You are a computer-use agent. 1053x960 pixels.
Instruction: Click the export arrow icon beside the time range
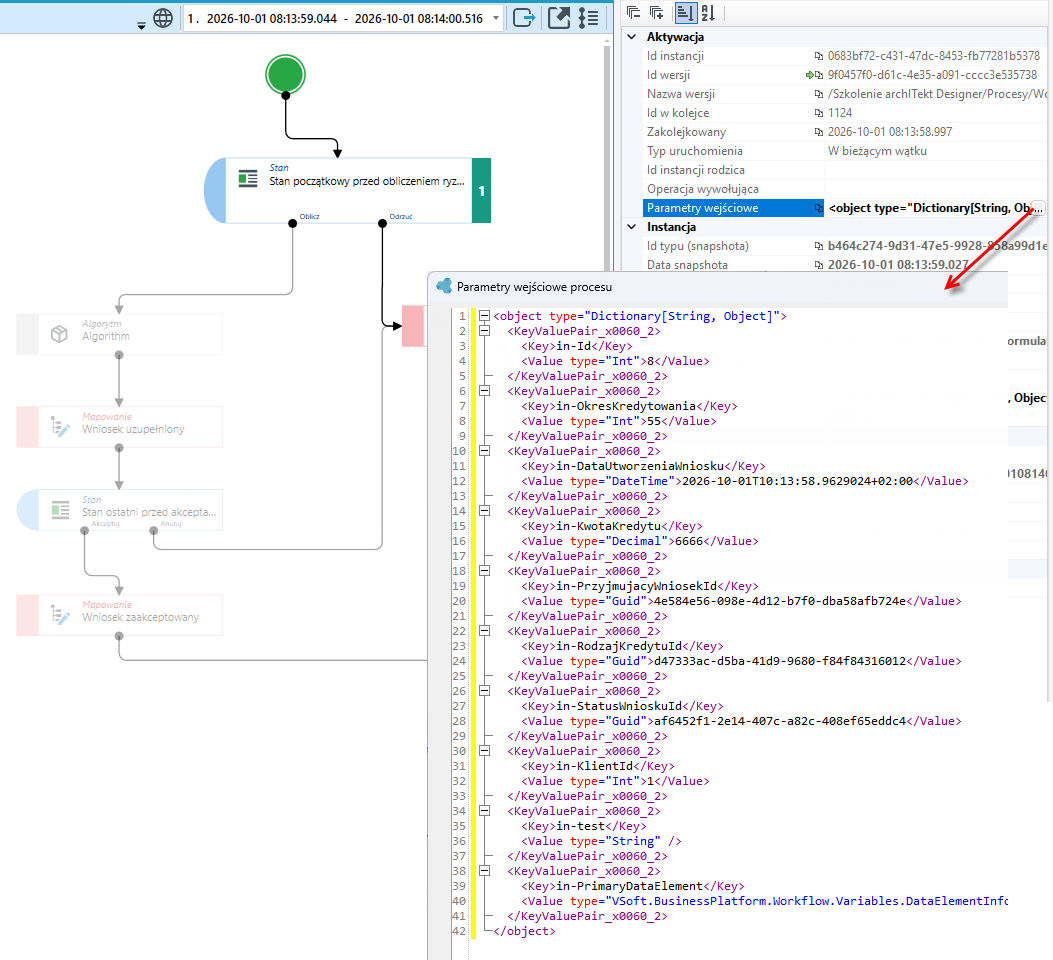coord(524,18)
